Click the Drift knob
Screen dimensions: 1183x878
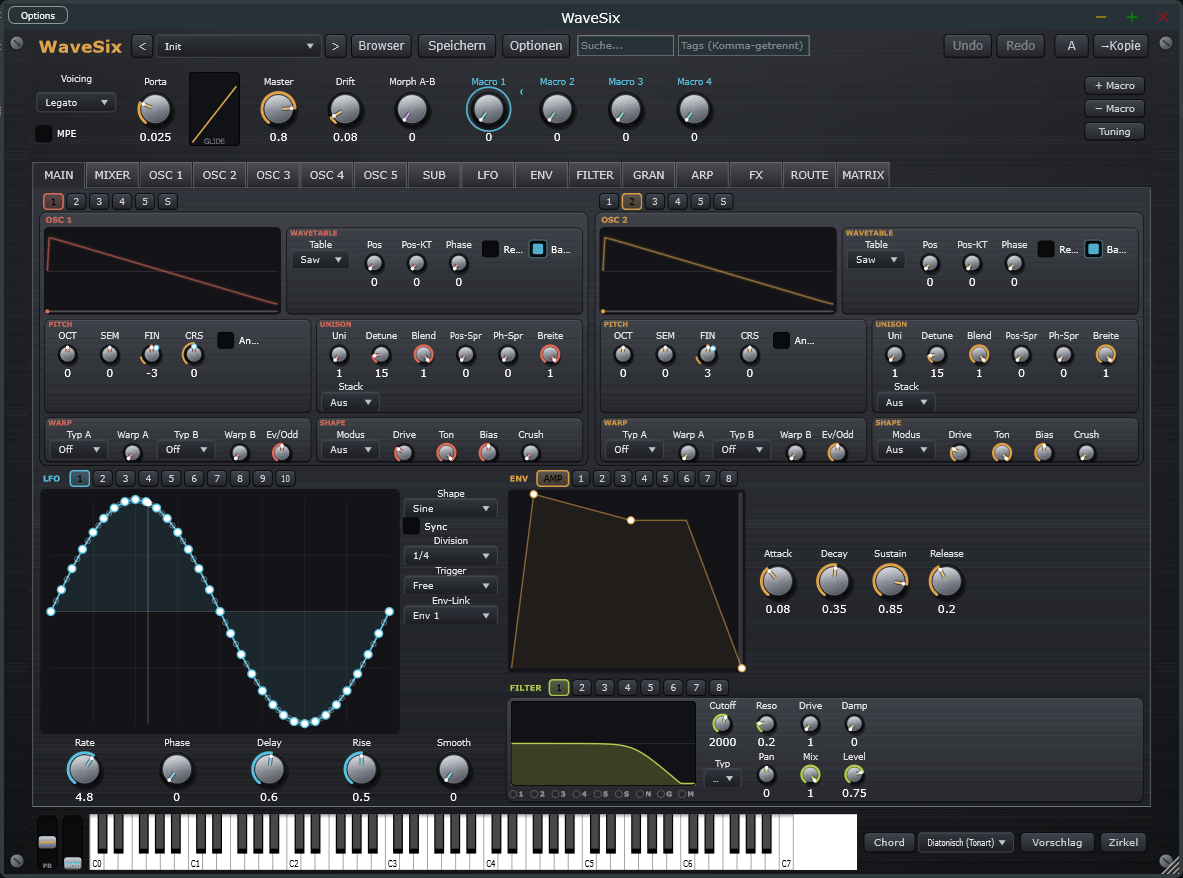[346, 110]
